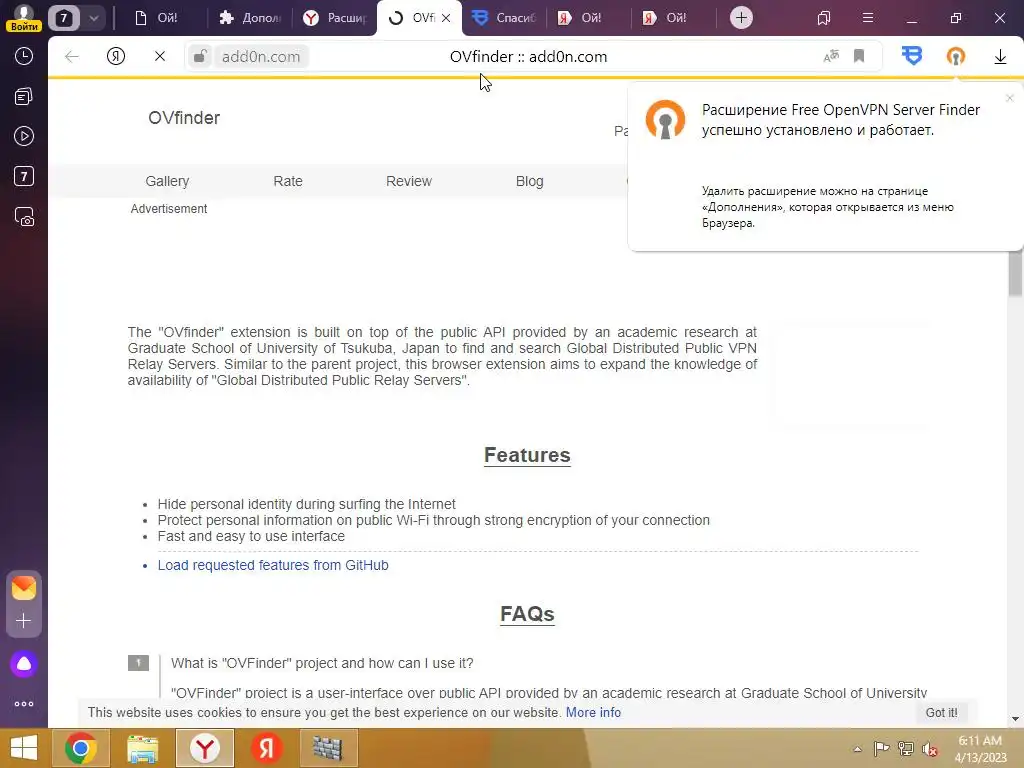Close the extension installed notification
1024x768 pixels.
click(x=1010, y=98)
